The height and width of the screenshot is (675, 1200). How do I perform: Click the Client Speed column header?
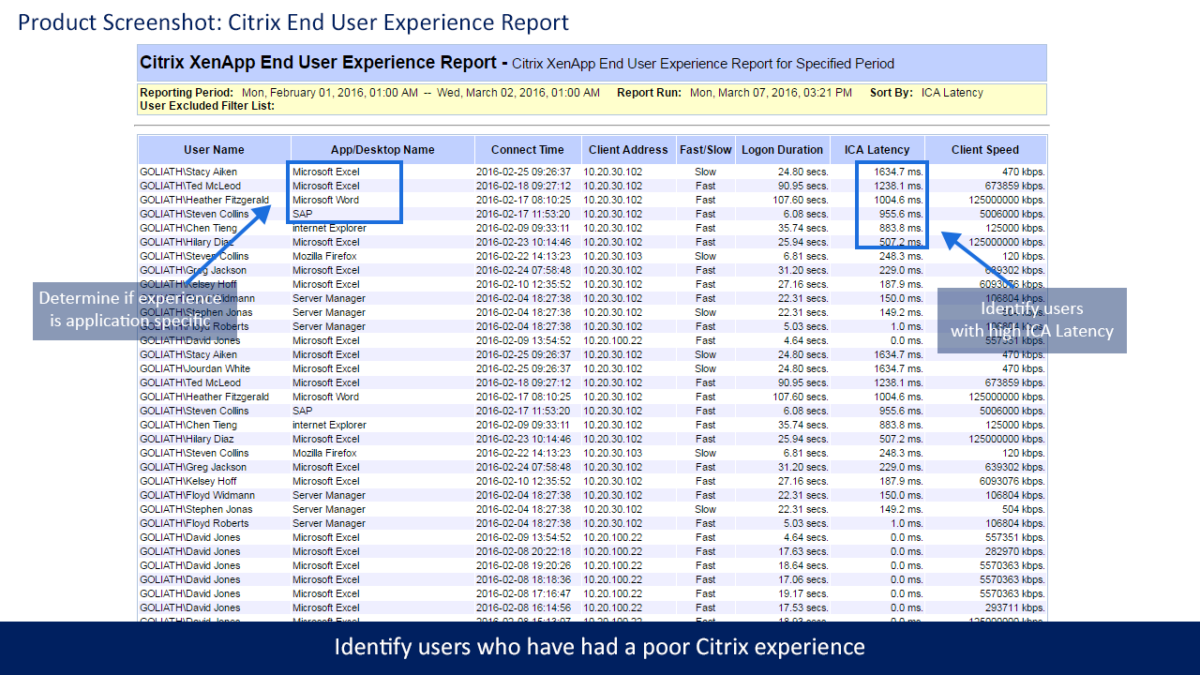point(985,149)
